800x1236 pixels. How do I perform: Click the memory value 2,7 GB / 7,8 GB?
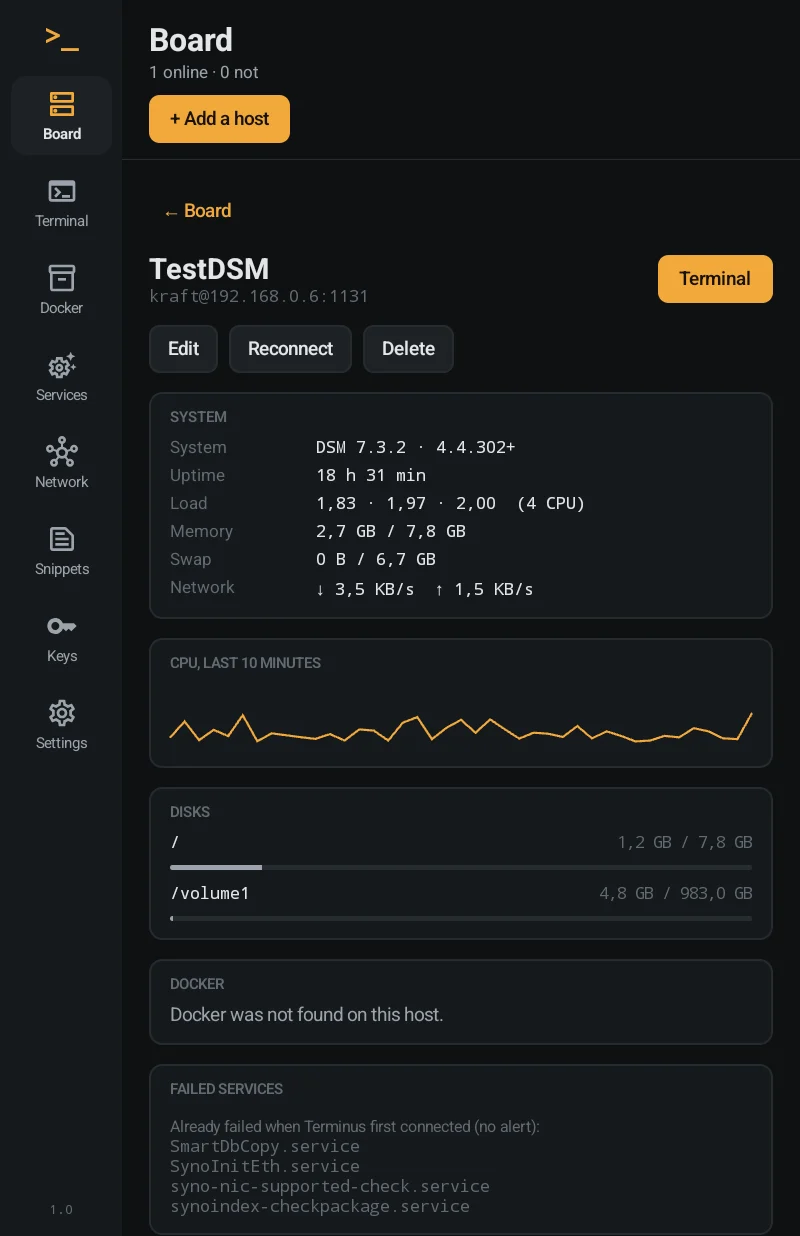pos(391,531)
